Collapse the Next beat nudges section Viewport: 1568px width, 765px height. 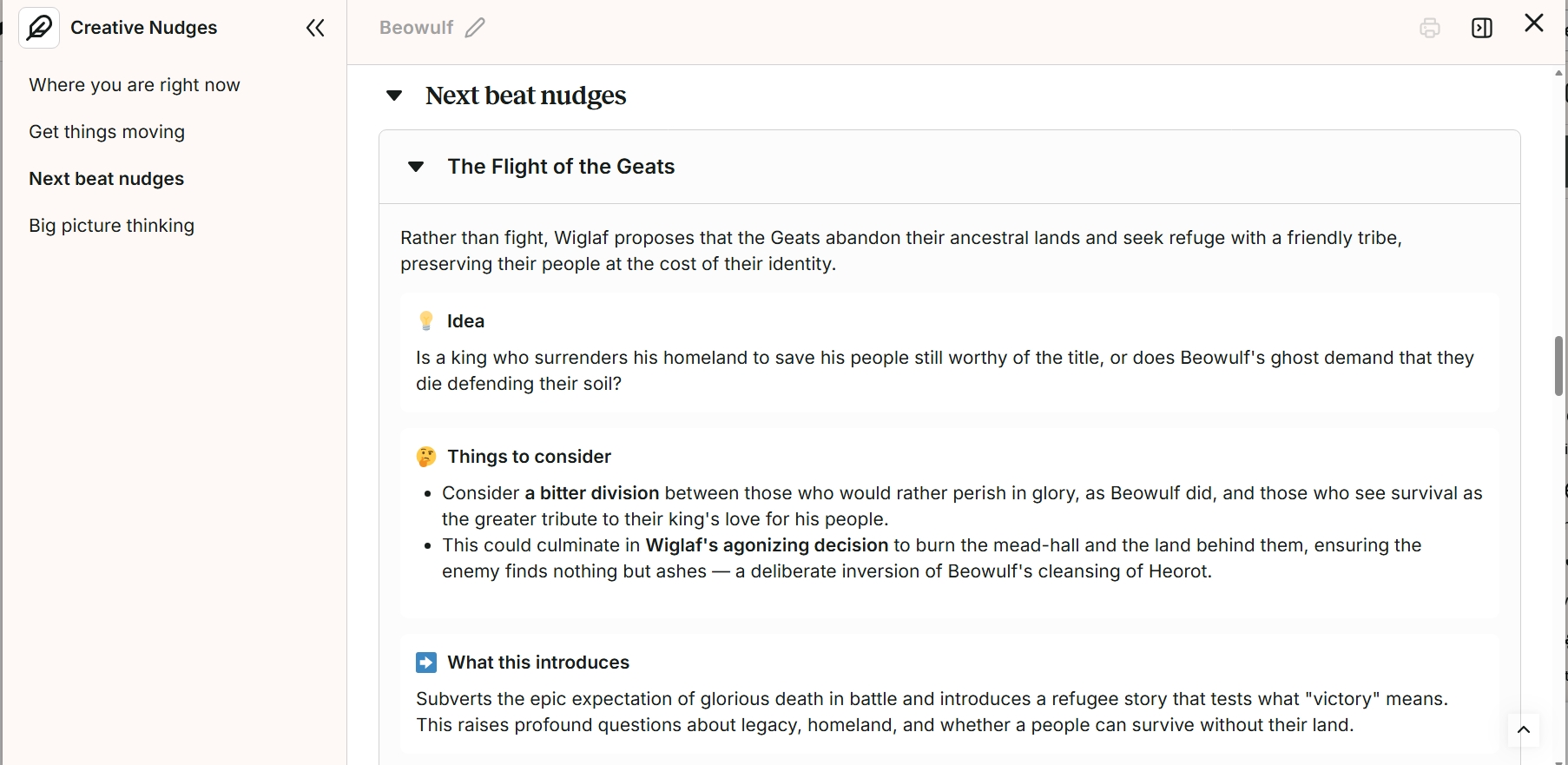[x=394, y=96]
